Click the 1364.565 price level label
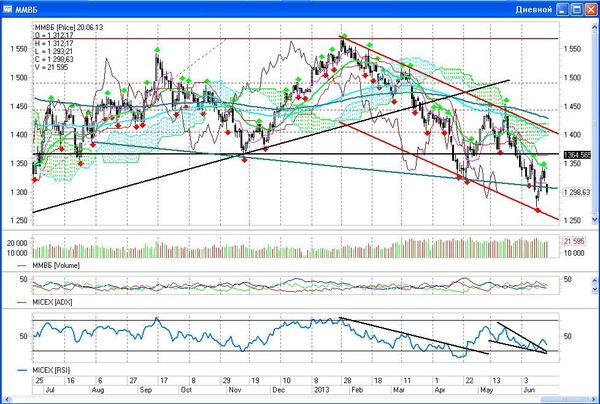600x404 pixels. click(577, 155)
